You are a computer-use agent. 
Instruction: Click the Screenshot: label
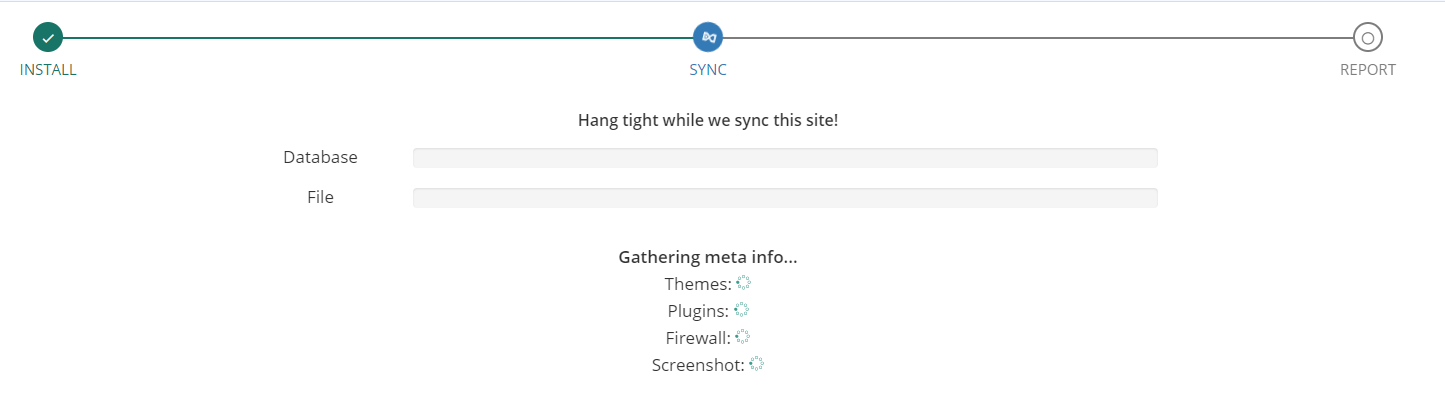698,365
